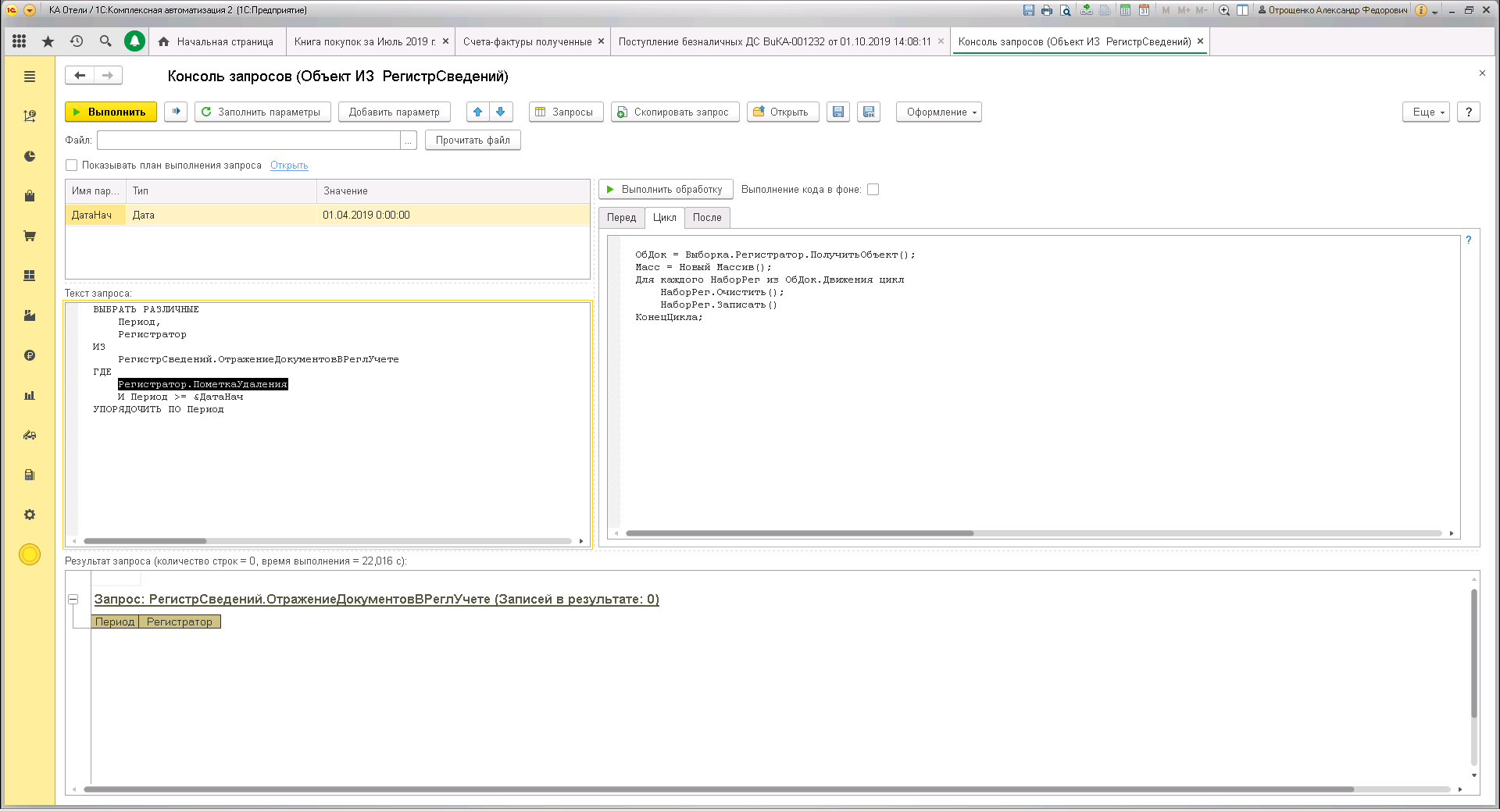The image size is (1500, 812).
Task: Move parameter down with blue arrow
Action: pyautogui.click(x=501, y=112)
